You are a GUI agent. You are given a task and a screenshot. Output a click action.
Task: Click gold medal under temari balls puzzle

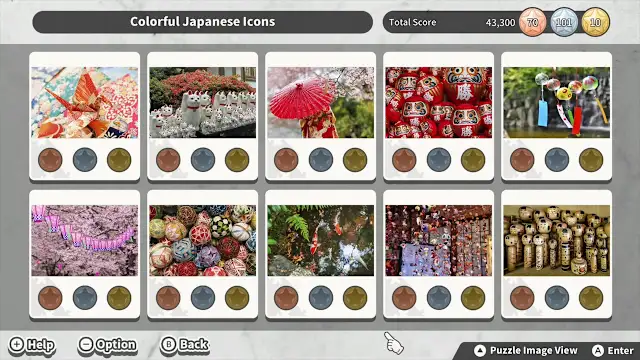[237, 298]
